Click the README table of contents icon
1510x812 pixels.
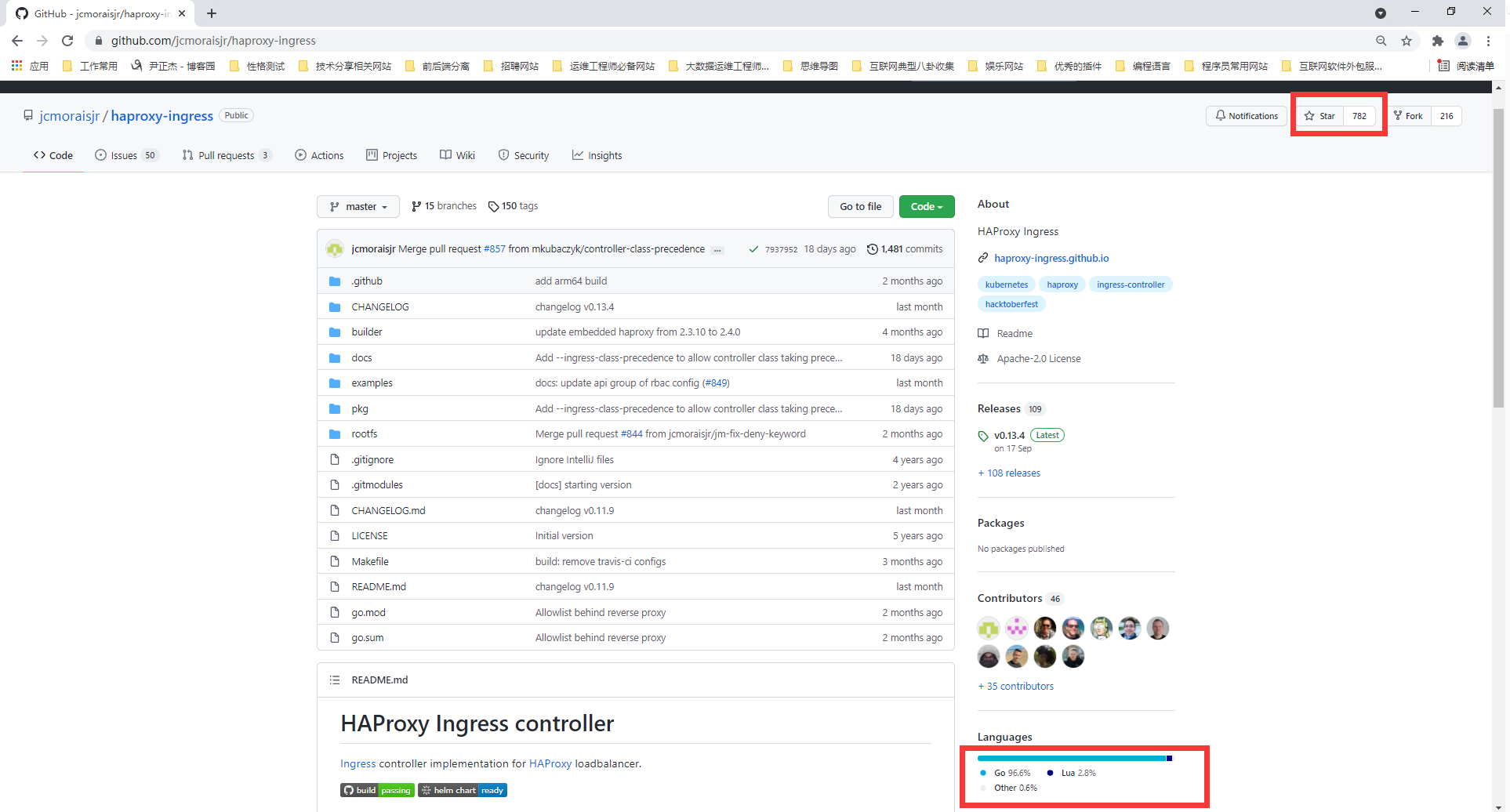[335, 680]
